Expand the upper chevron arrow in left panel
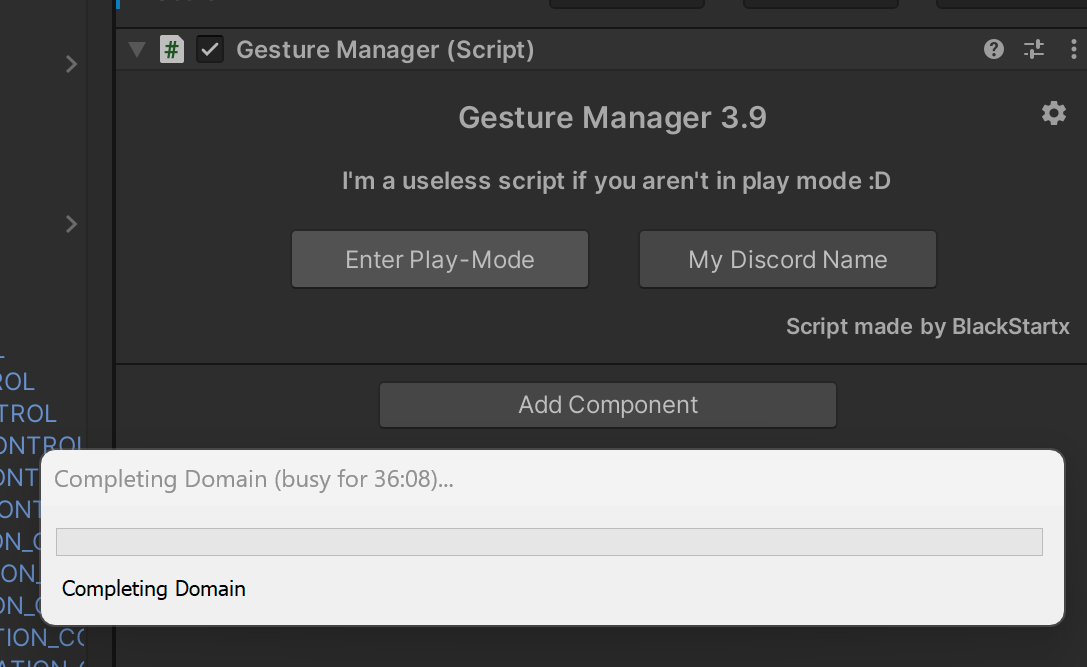Image resolution: width=1087 pixels, height=667 pixels. pyautogui.click(x=71, y=64)
